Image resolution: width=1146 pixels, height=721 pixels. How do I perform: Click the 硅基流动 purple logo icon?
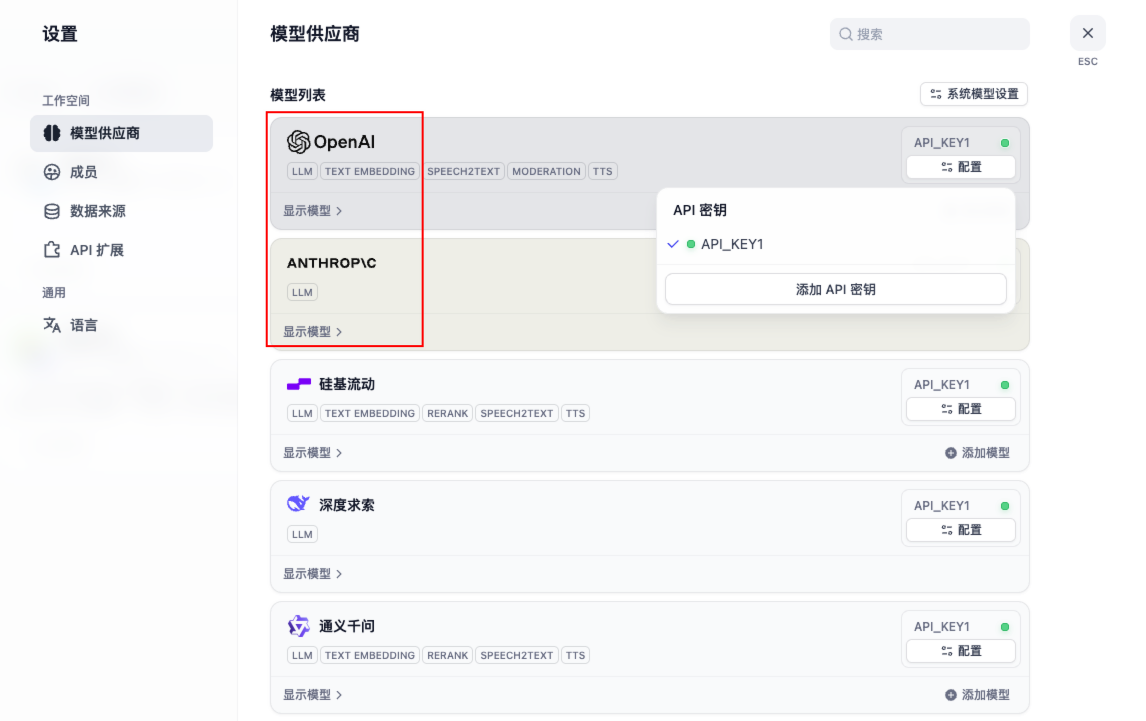[x=299, y=384]
